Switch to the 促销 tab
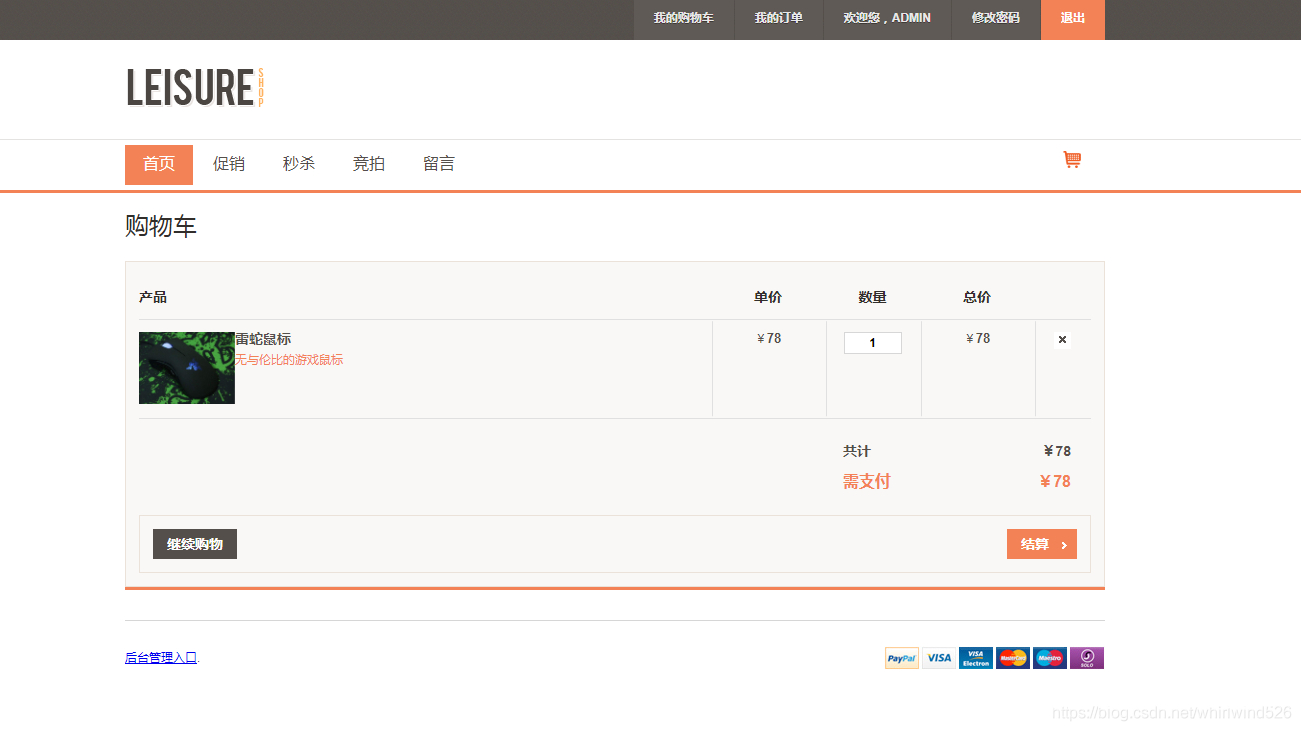 [x=229, y=164]
